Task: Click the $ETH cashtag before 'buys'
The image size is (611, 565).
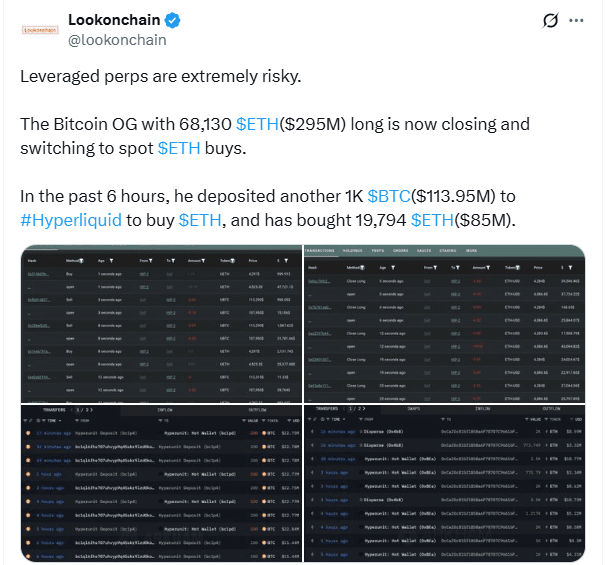Action: click(179, 148)
